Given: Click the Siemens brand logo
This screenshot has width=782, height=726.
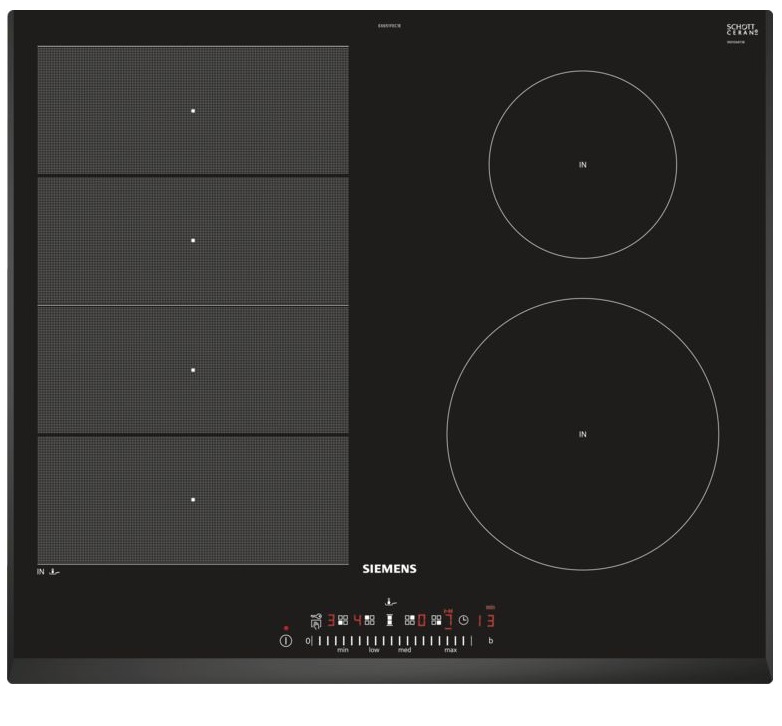Looking at the screenshot, I should point(389,569).
